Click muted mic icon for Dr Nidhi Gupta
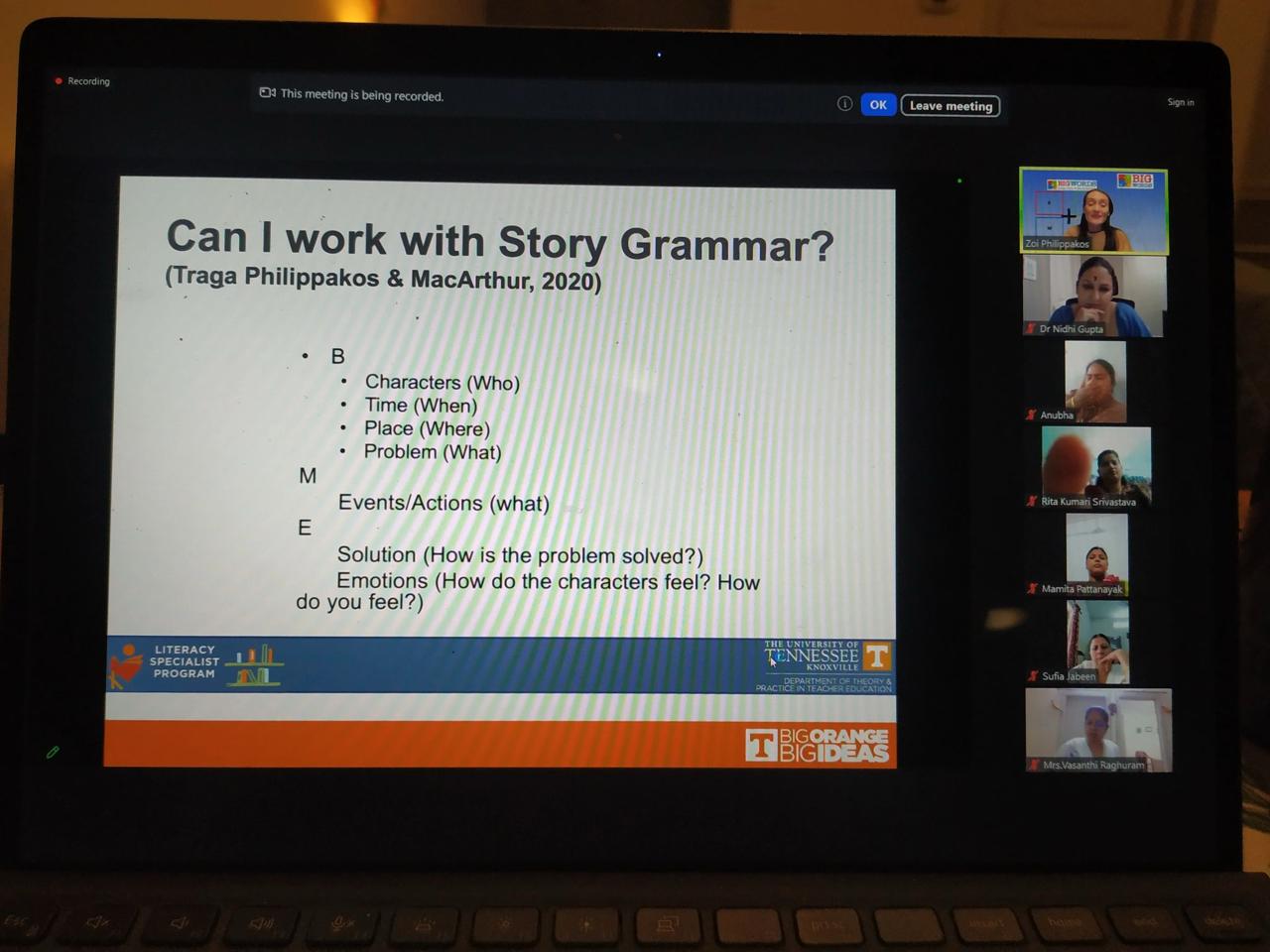Image resolution: width=1270 pixels, height=952 pixels. [1032, 328]
